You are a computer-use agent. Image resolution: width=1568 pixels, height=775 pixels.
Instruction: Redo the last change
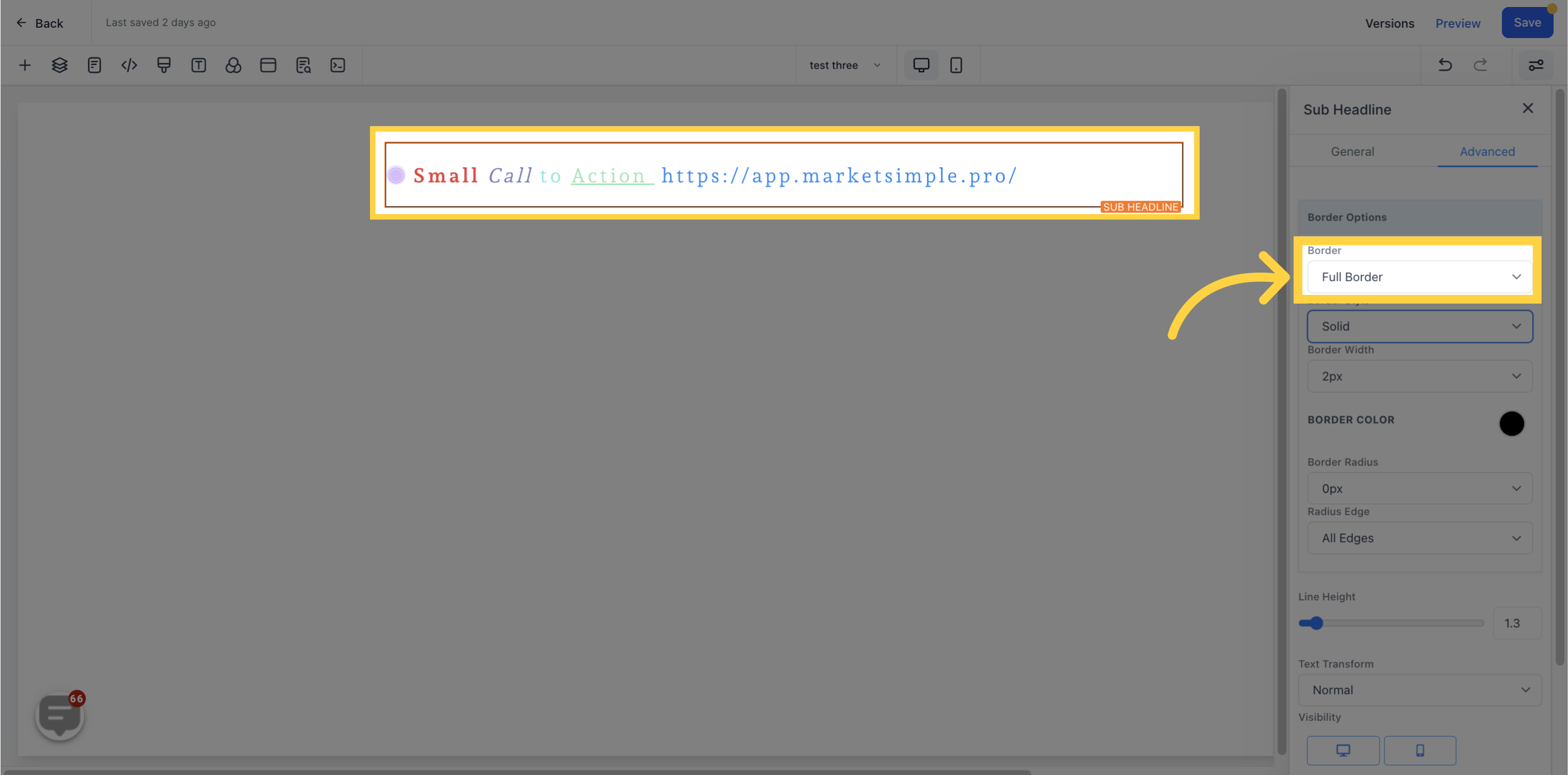click(1480, 65)
